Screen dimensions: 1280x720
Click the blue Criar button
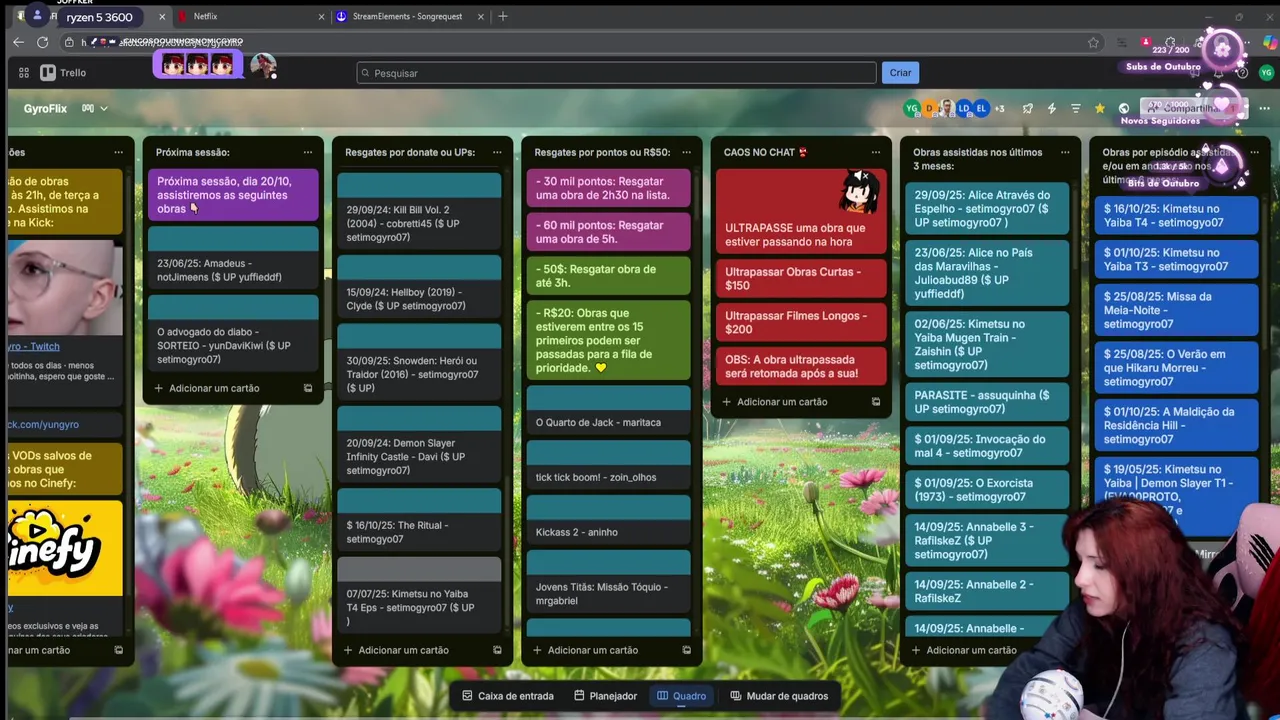pos(900,73)
